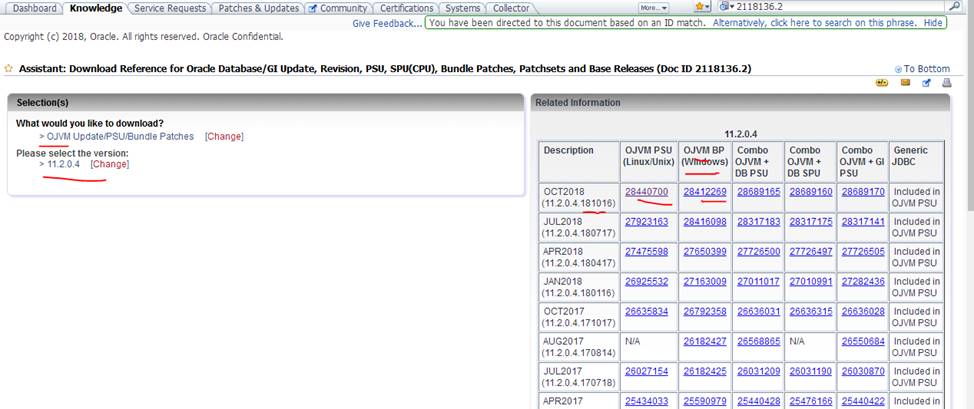
Task: Open patch 26636028 link
Action: tap(863, 311)
